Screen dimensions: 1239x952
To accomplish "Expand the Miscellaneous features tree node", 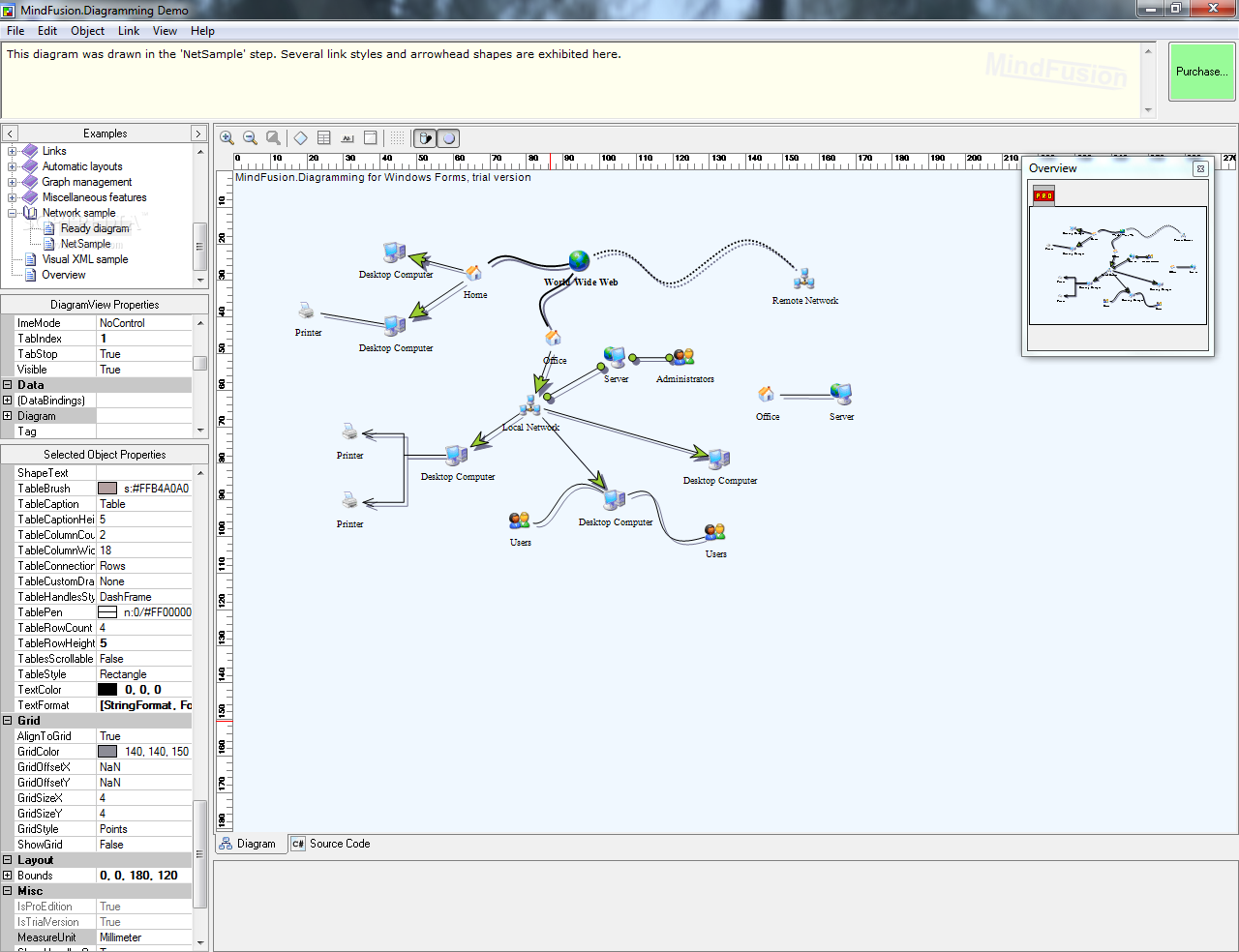I will 13,197.
